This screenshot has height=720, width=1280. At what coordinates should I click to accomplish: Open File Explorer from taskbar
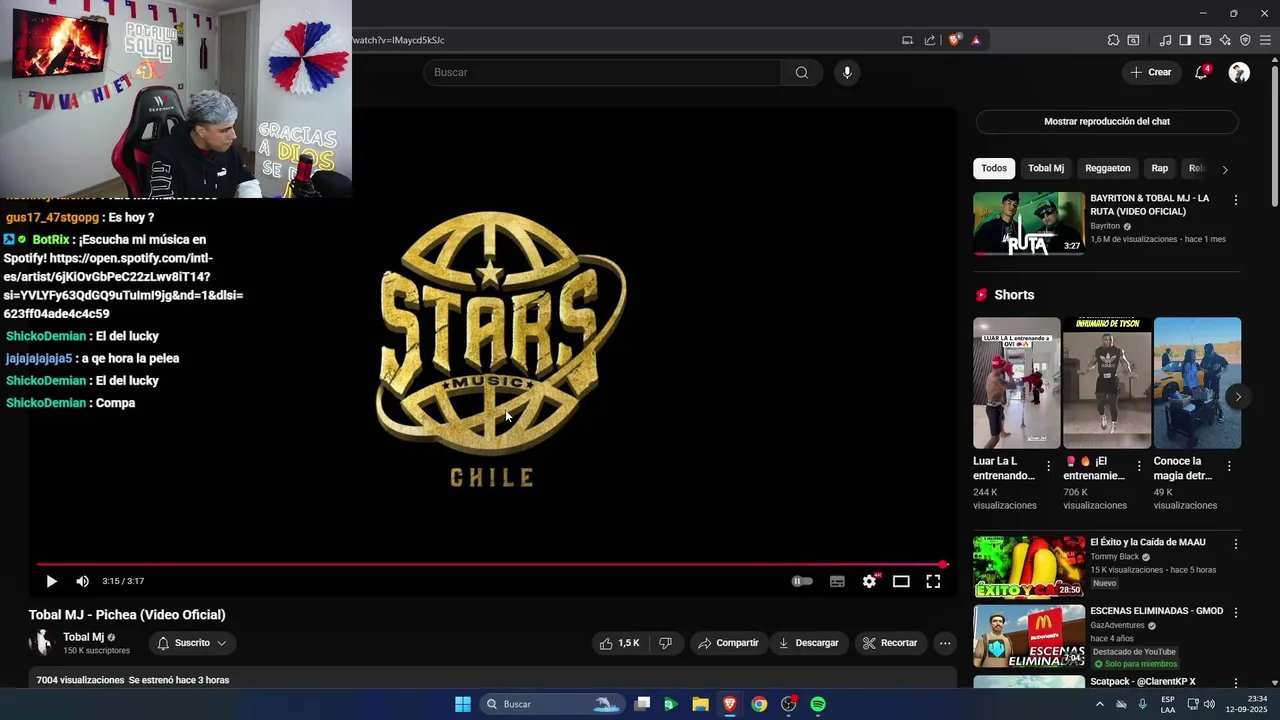pos(700,704)
